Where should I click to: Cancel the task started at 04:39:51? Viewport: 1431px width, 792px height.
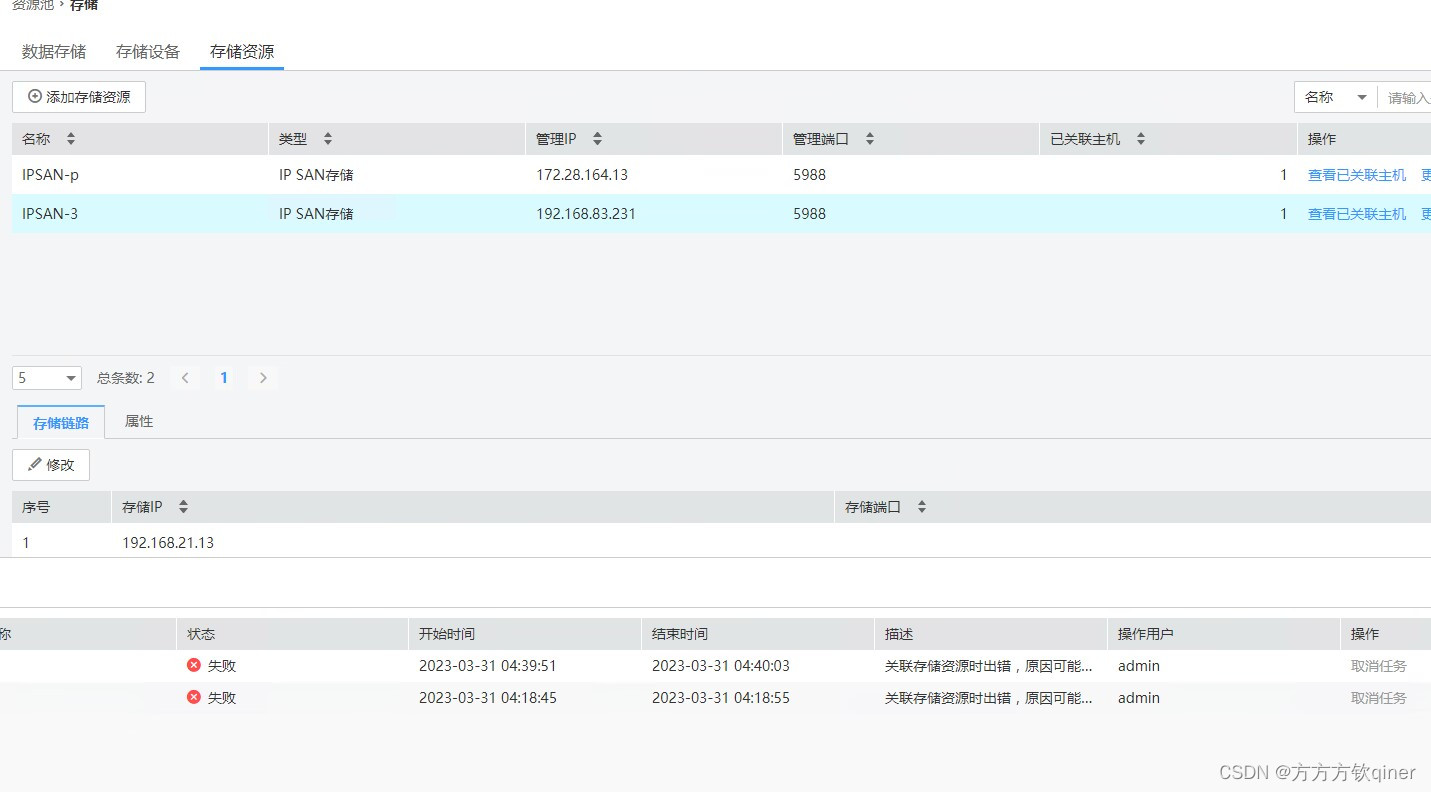1379,666
